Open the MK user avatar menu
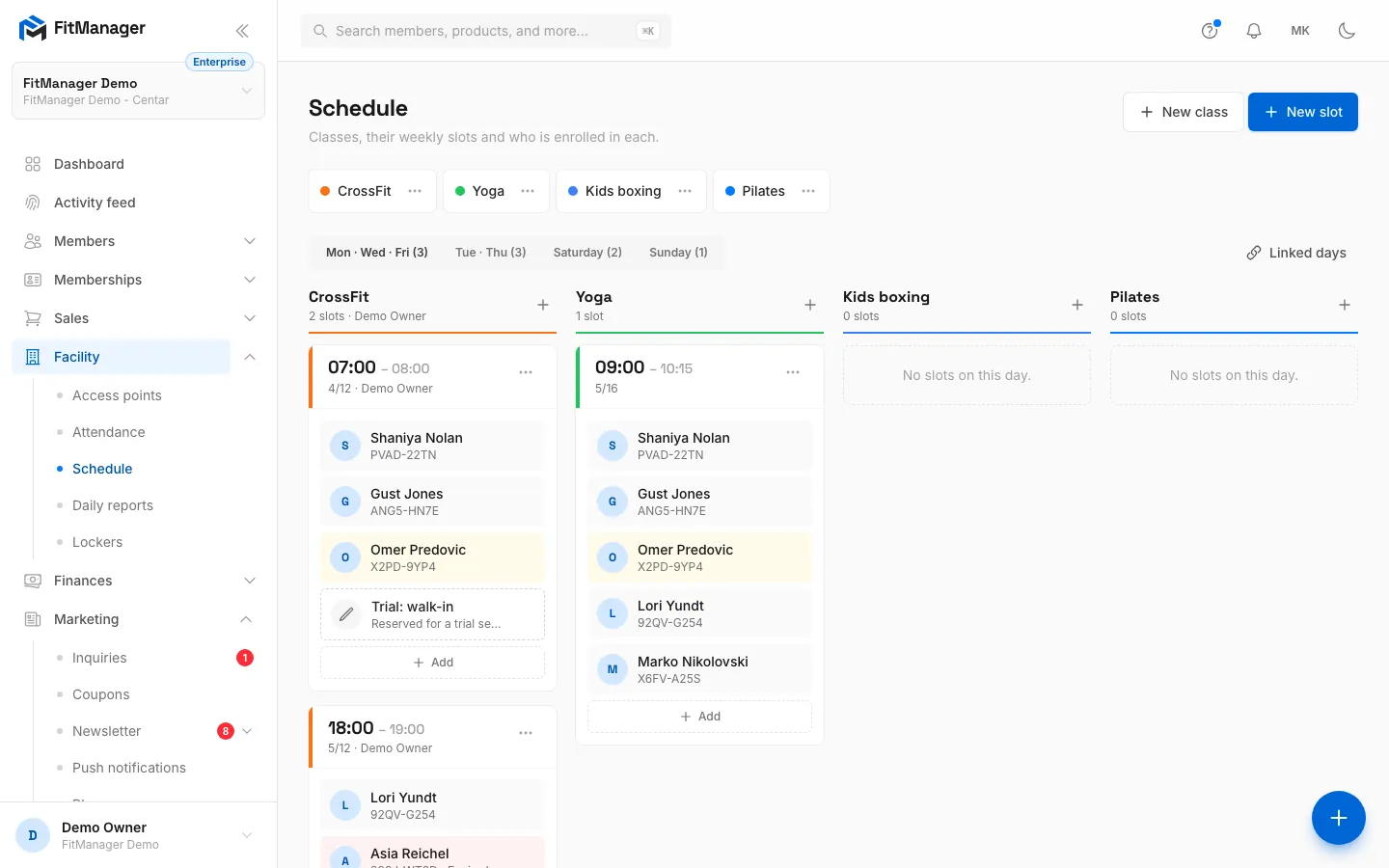Image resolution: width=1389 pixels, height=868 pixels. click(x=1300, y=31)
